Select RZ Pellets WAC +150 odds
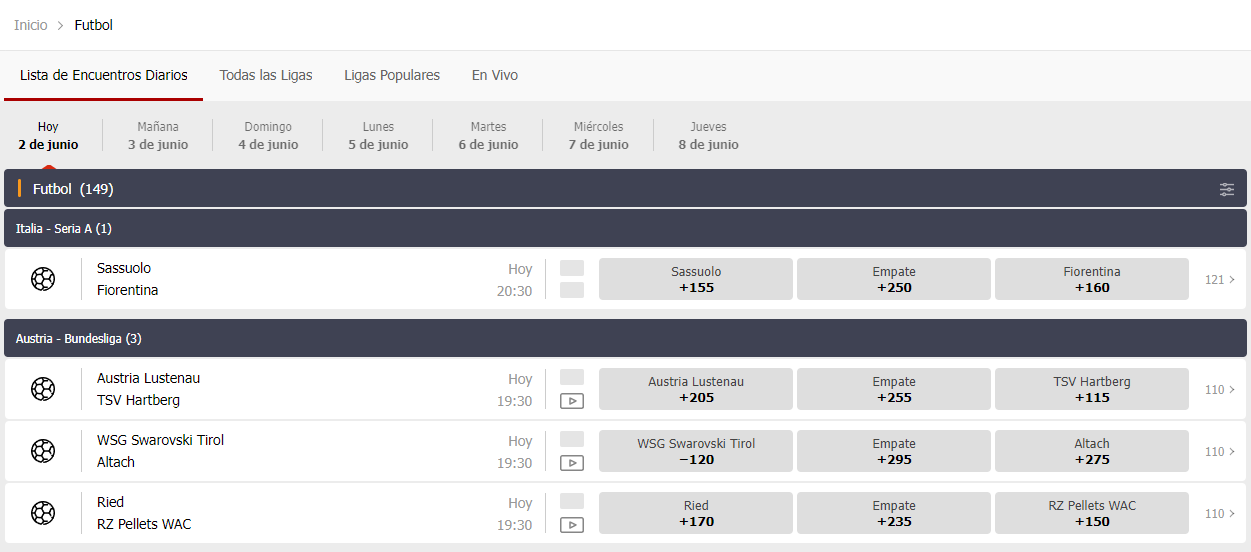The height and width of the screenshot is (552, 1251). click(x=1091, y=513)
